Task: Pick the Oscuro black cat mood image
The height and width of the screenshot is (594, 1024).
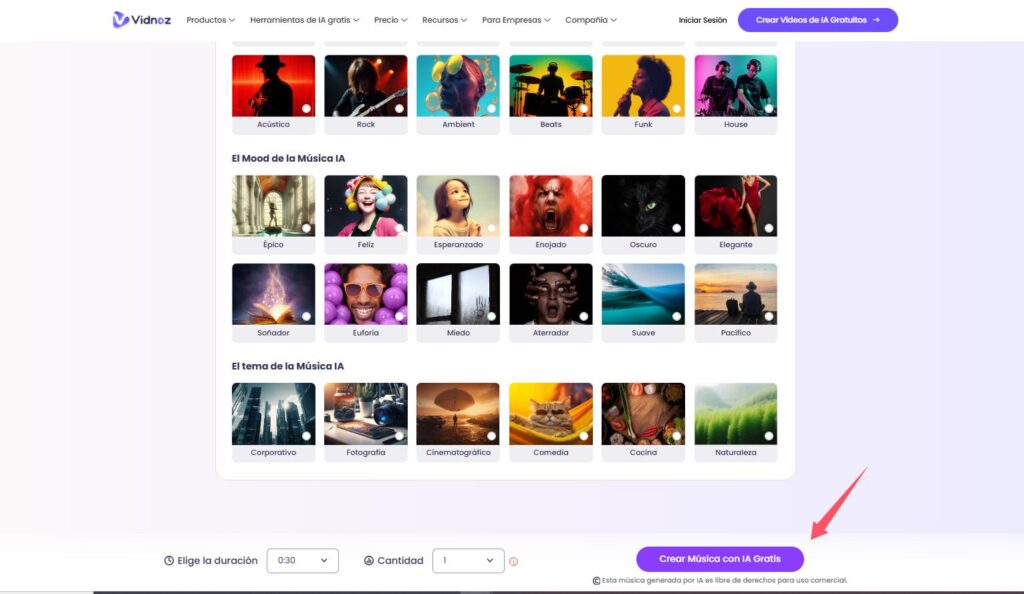Action: [643, 206]
